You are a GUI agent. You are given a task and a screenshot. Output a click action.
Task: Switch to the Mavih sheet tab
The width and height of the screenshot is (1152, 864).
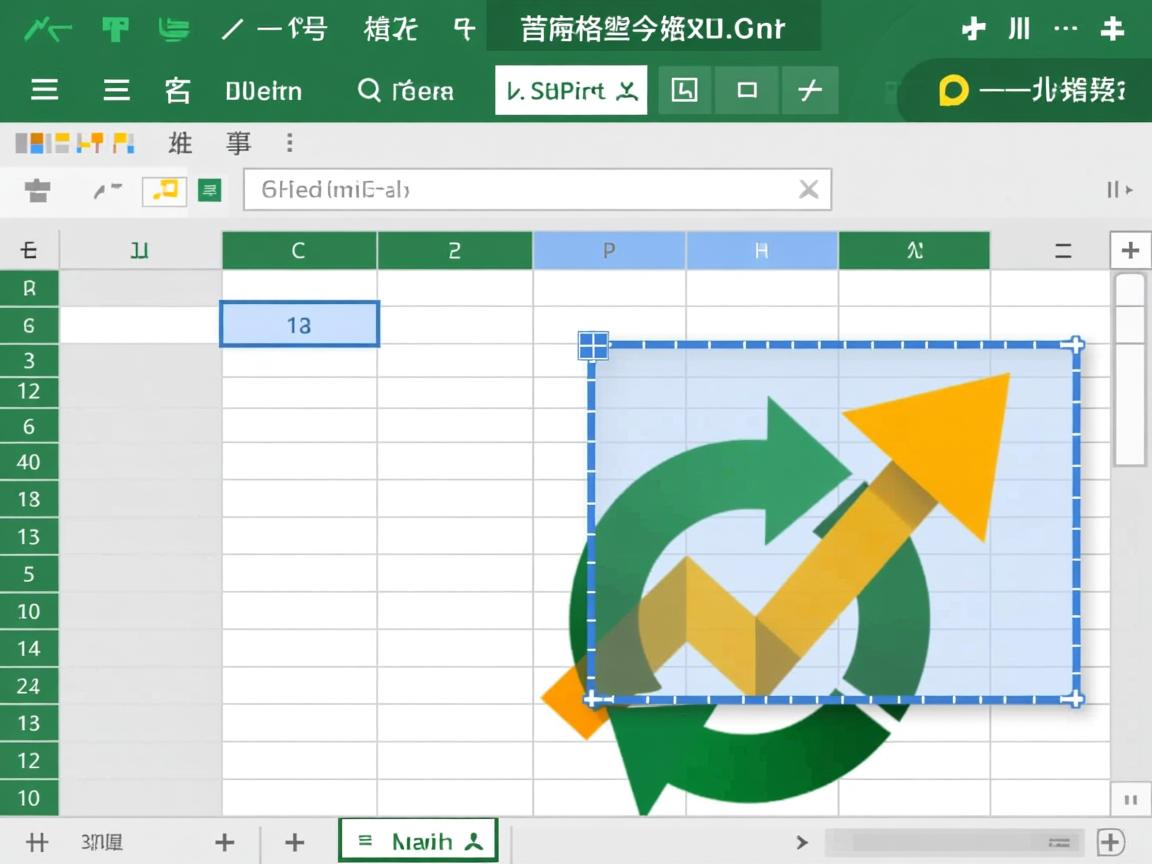(418, 841)
